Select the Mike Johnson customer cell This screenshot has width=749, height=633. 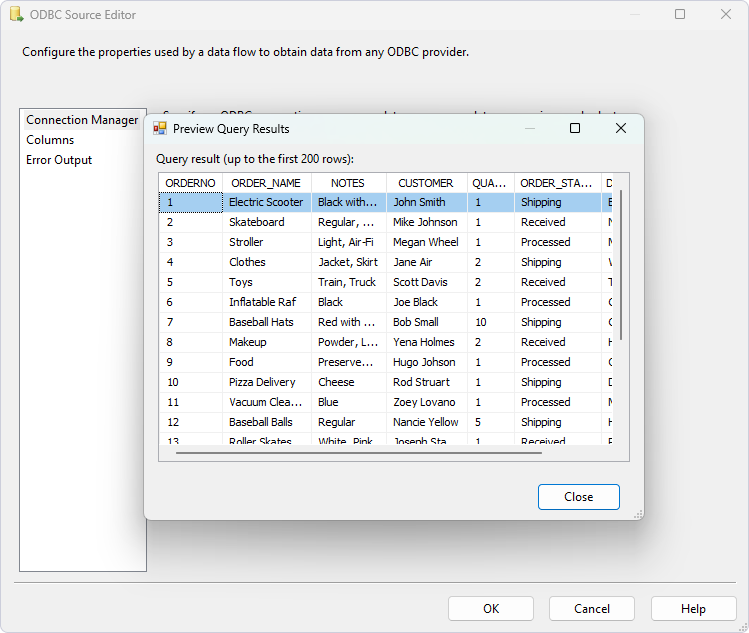point(425,222)
